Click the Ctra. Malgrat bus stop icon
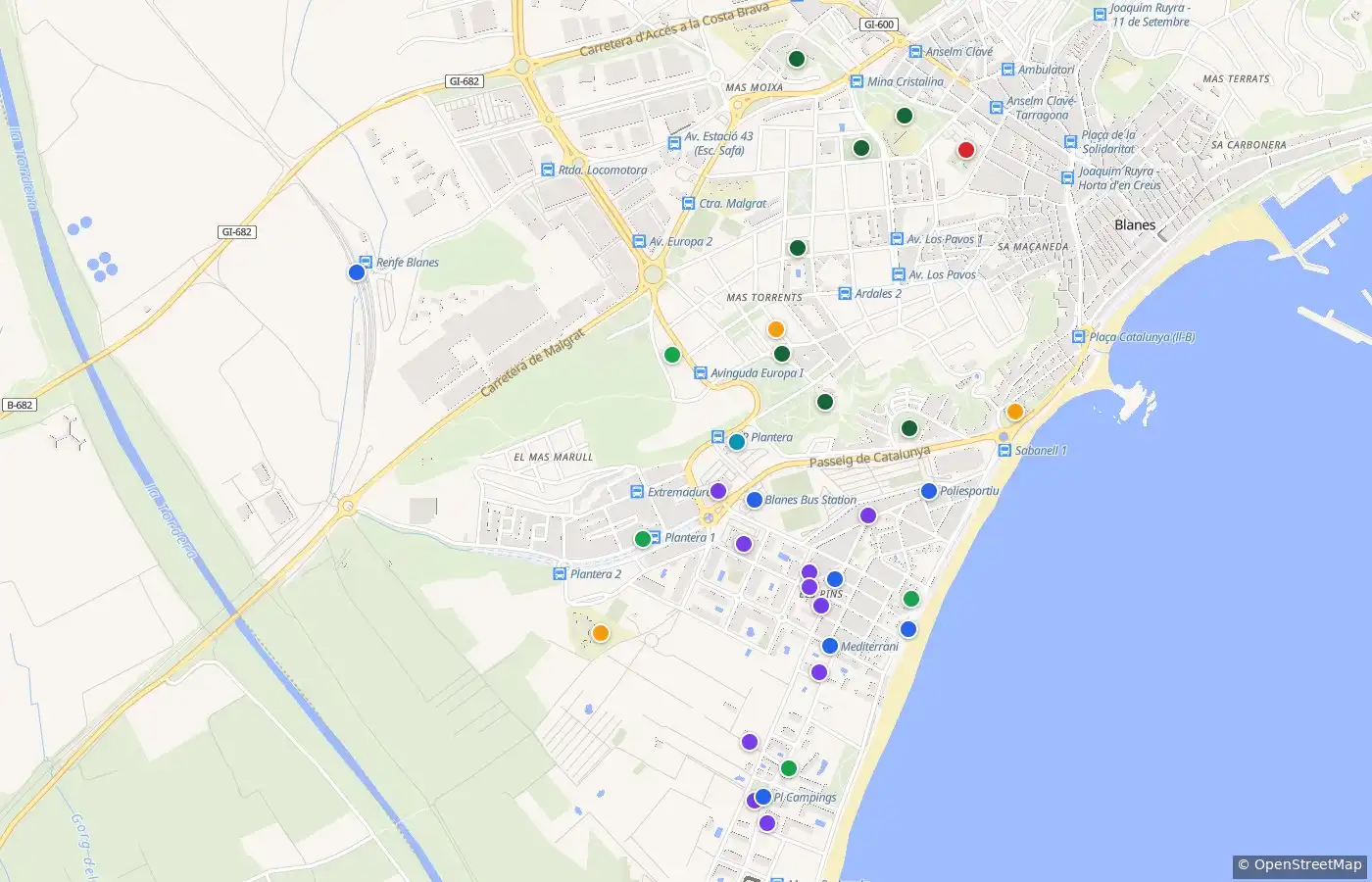 coord(688,203)
